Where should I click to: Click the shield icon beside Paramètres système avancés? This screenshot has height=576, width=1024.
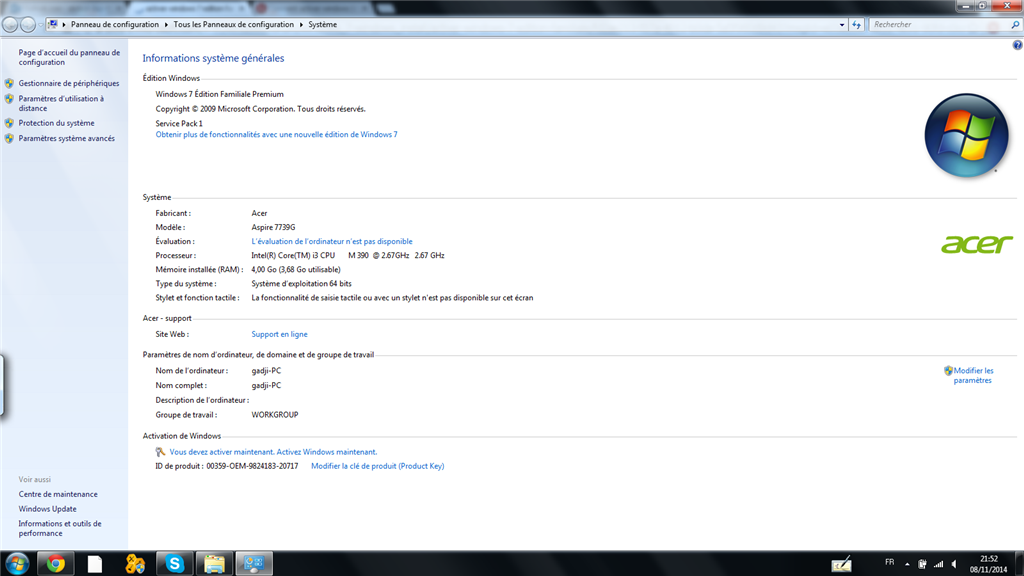tap(9, 138)
